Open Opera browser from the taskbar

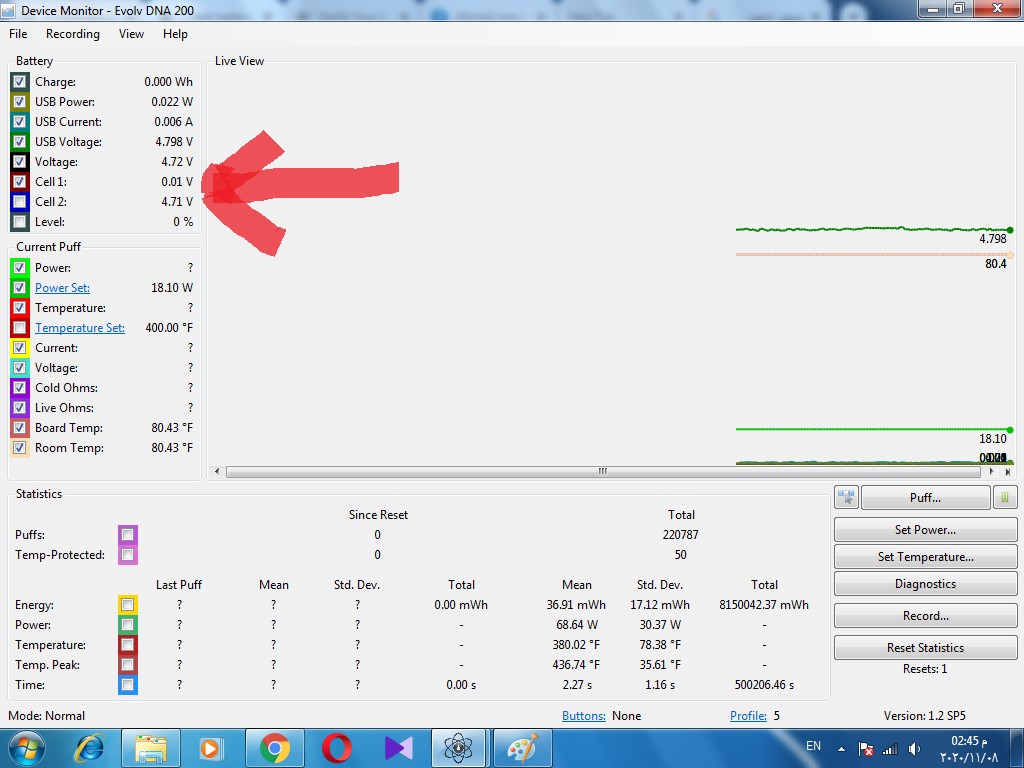coord(336,747)
